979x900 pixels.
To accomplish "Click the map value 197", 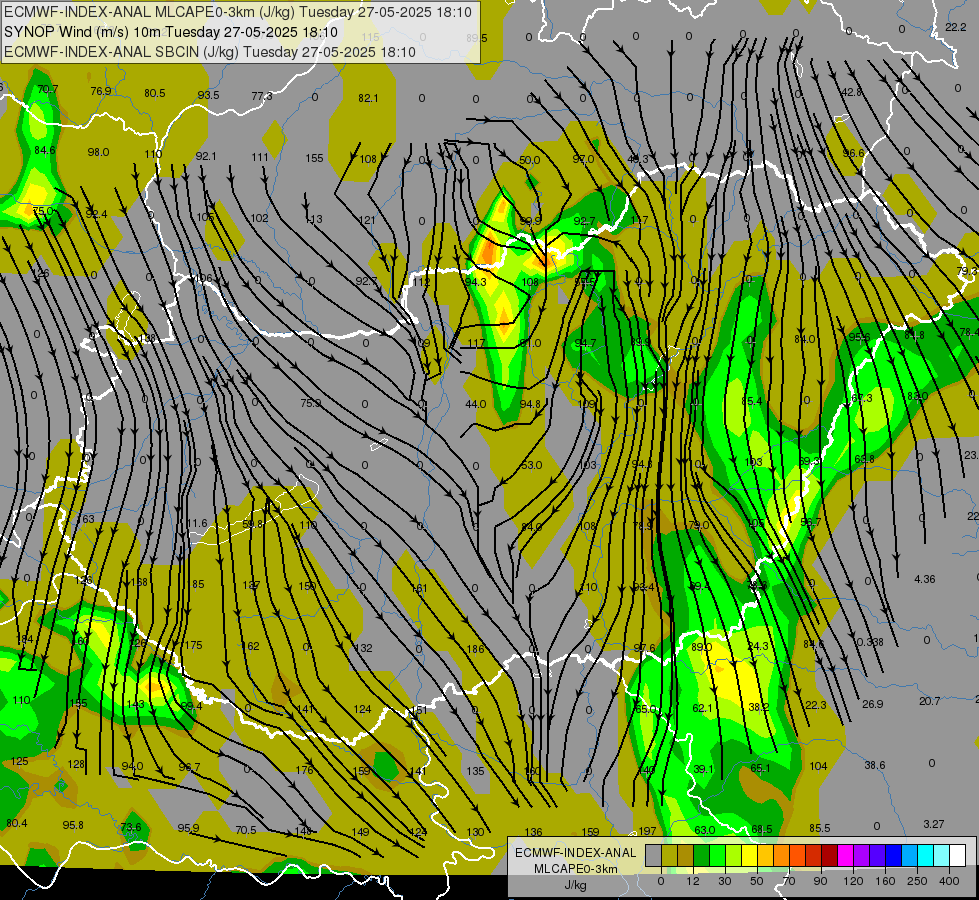I will (647, 831).
